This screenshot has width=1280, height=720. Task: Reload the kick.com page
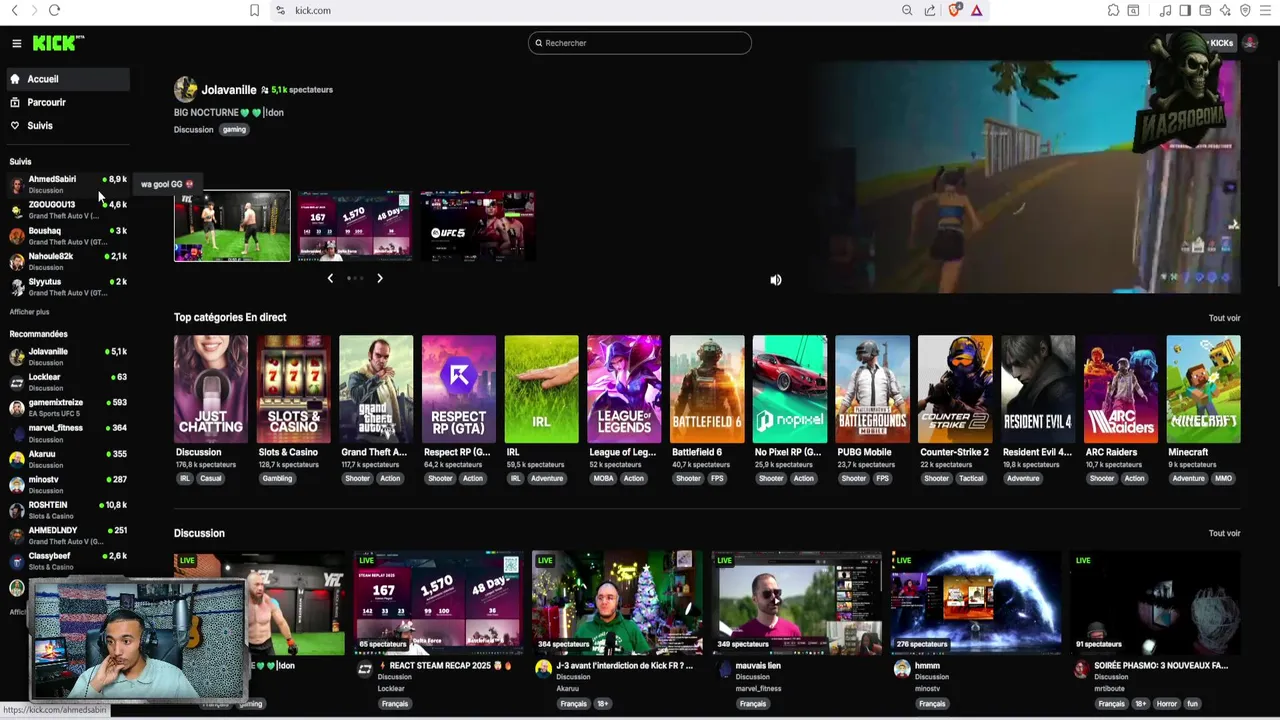pos(54,10)
